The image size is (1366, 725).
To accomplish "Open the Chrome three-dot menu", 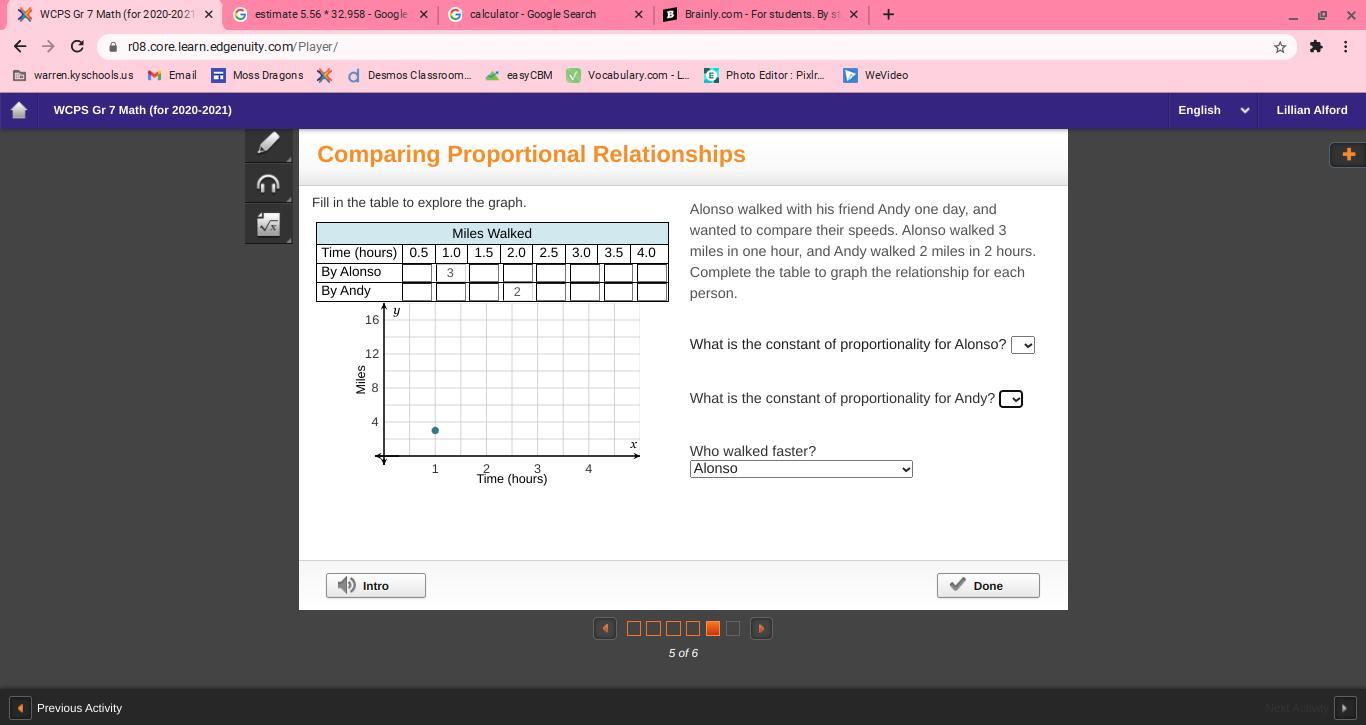I will [x=1346, y=47].
